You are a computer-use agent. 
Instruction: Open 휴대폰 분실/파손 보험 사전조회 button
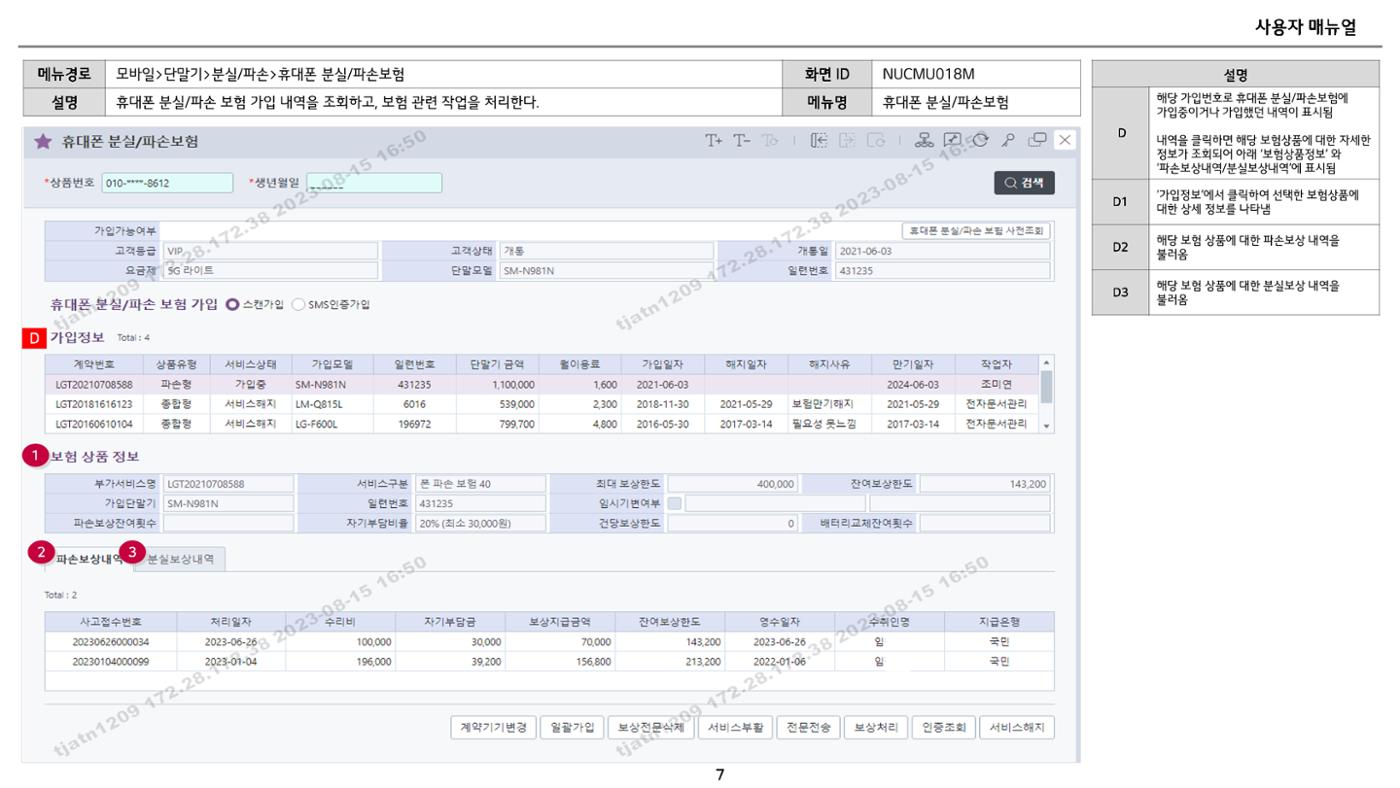(976, 231)
